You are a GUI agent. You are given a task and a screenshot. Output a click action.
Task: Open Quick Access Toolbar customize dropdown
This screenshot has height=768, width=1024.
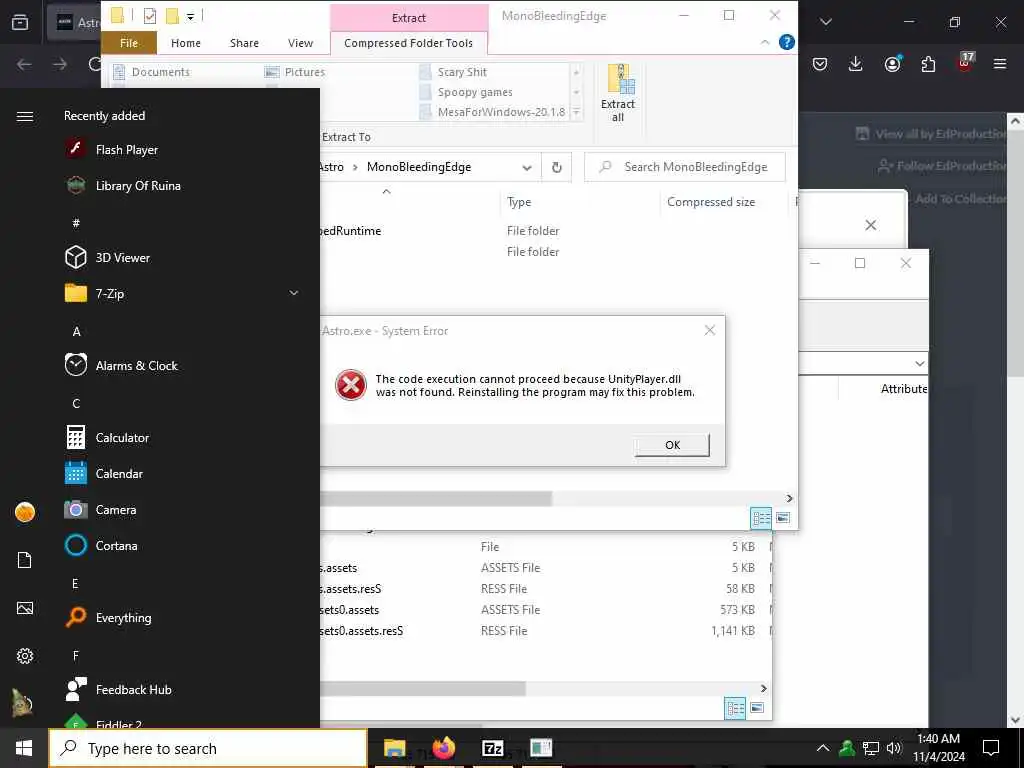[191, 16]
